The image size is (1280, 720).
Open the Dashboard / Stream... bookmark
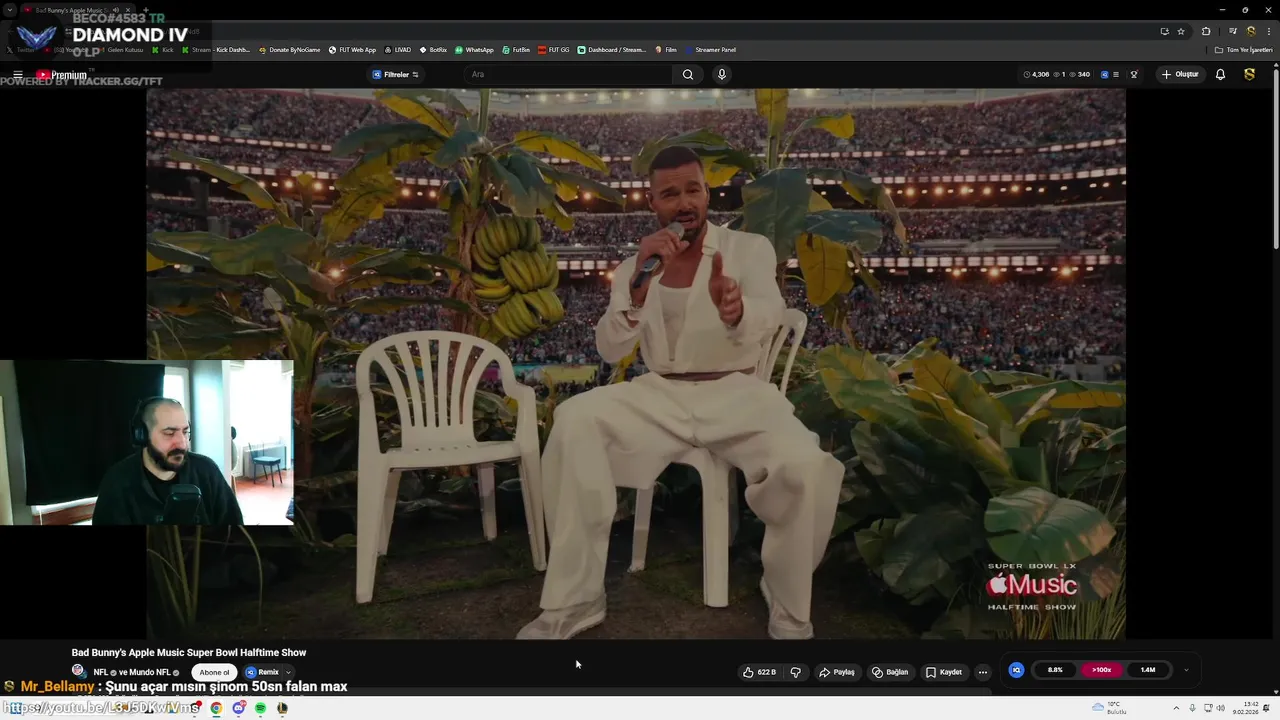[612, 49]
